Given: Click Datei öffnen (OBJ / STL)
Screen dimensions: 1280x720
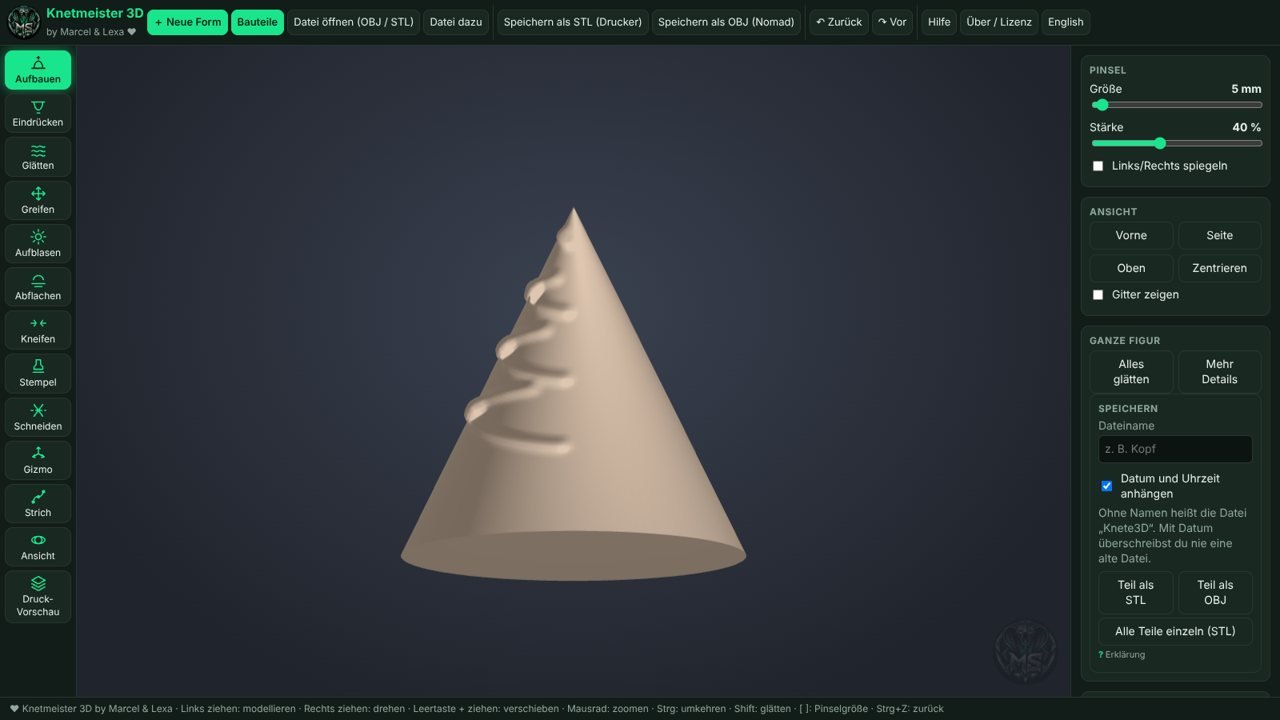Looking at the screenshot, I should (x=353, y=22).
